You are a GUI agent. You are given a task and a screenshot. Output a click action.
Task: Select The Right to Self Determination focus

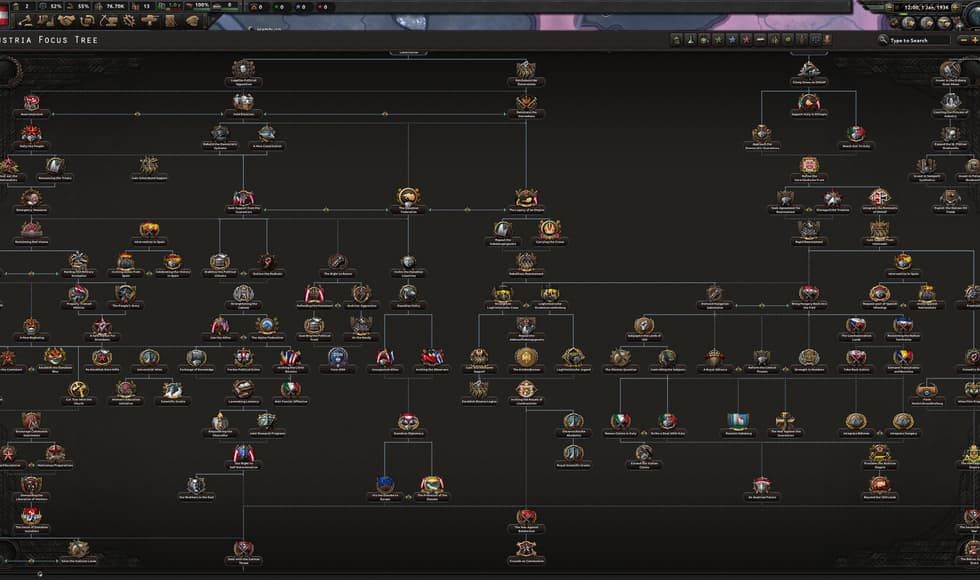[243, 457]
